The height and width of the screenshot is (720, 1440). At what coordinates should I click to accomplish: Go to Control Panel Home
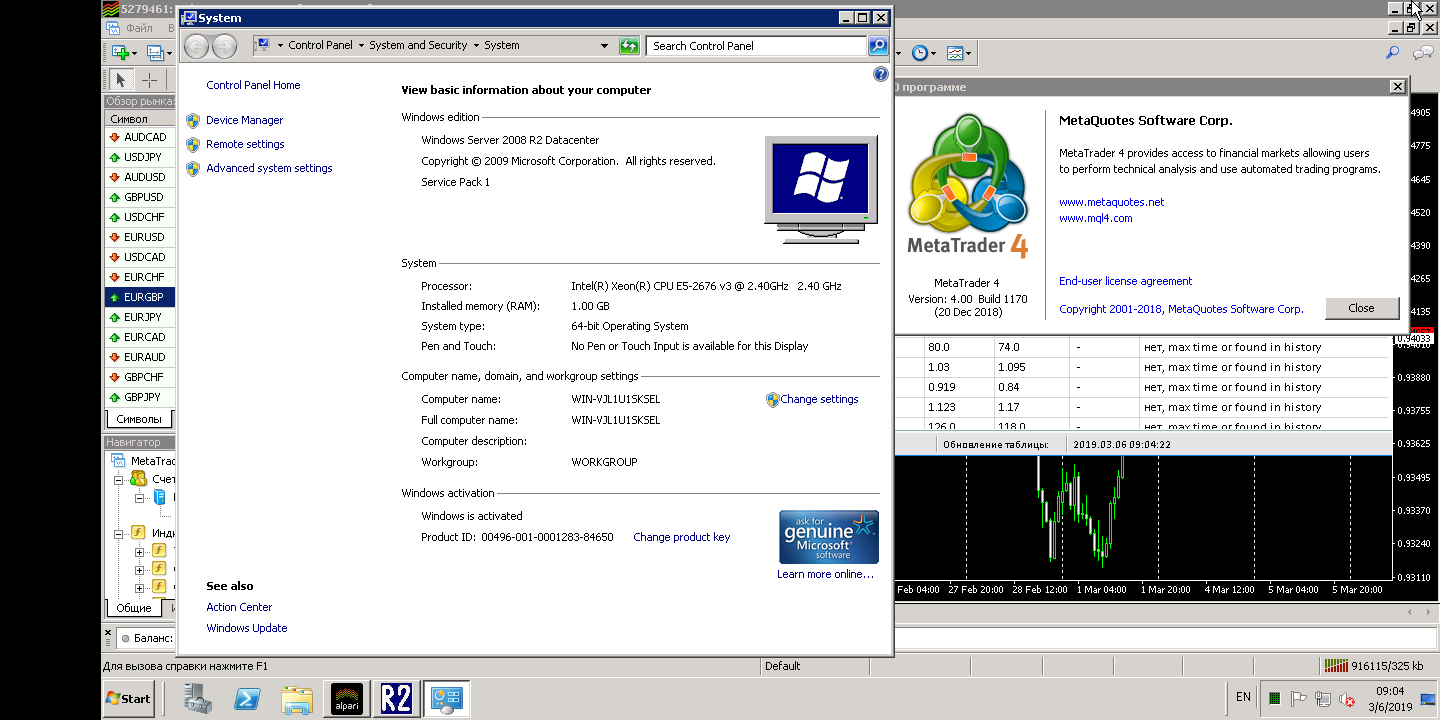point(253,85)
